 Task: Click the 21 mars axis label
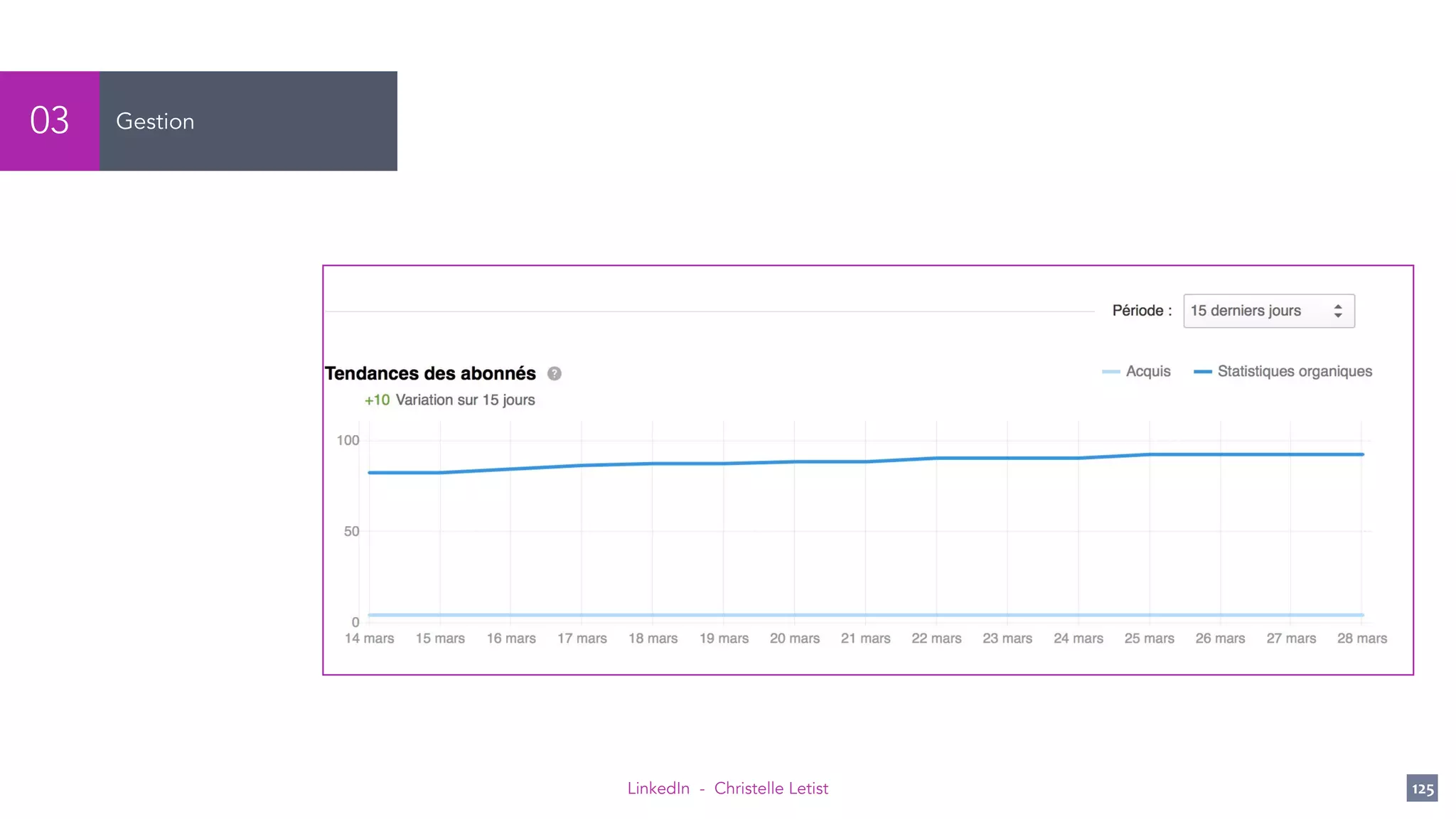865,638
